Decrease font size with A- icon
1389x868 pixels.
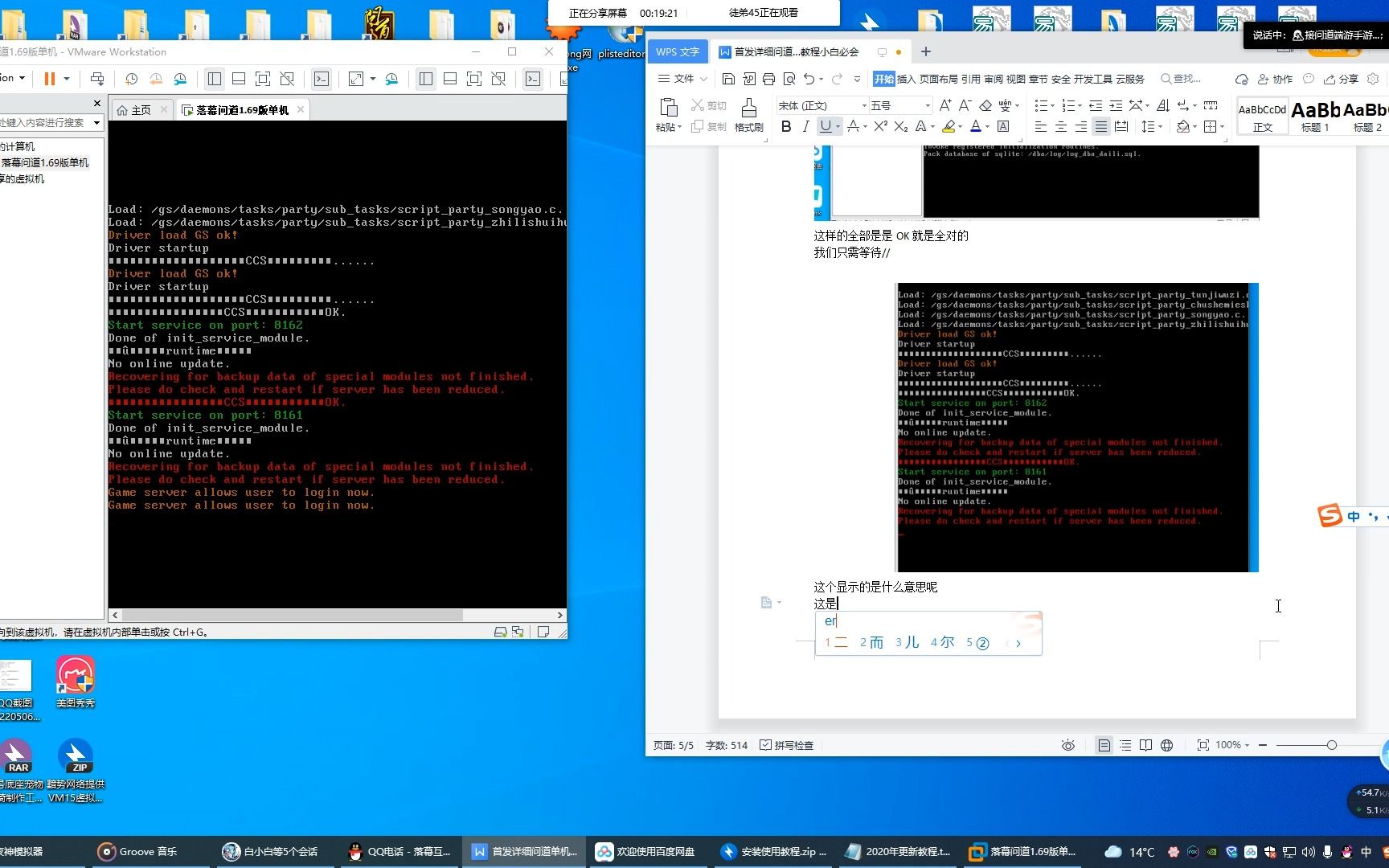coord(965,105)
